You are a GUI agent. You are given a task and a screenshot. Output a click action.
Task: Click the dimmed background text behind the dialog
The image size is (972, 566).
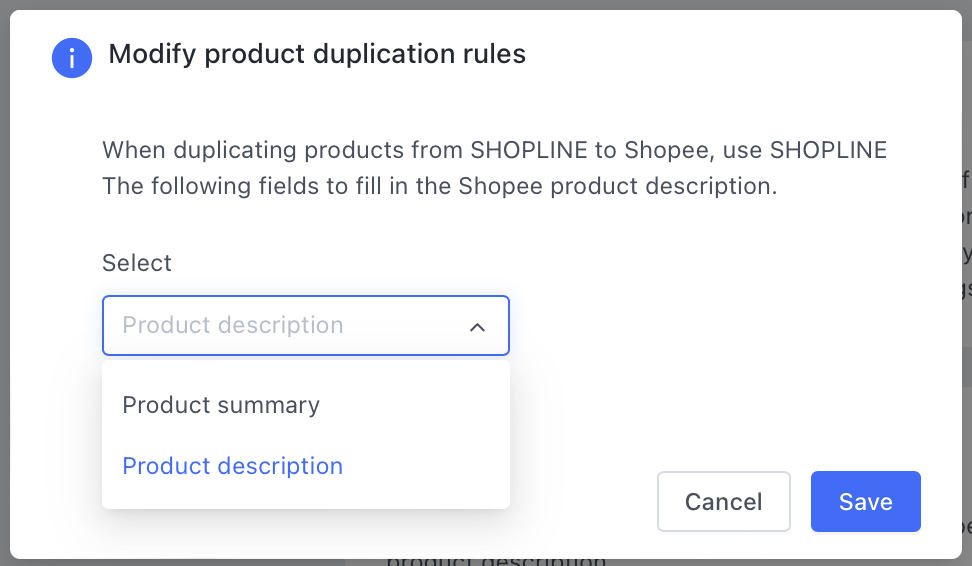coord(496,561)
